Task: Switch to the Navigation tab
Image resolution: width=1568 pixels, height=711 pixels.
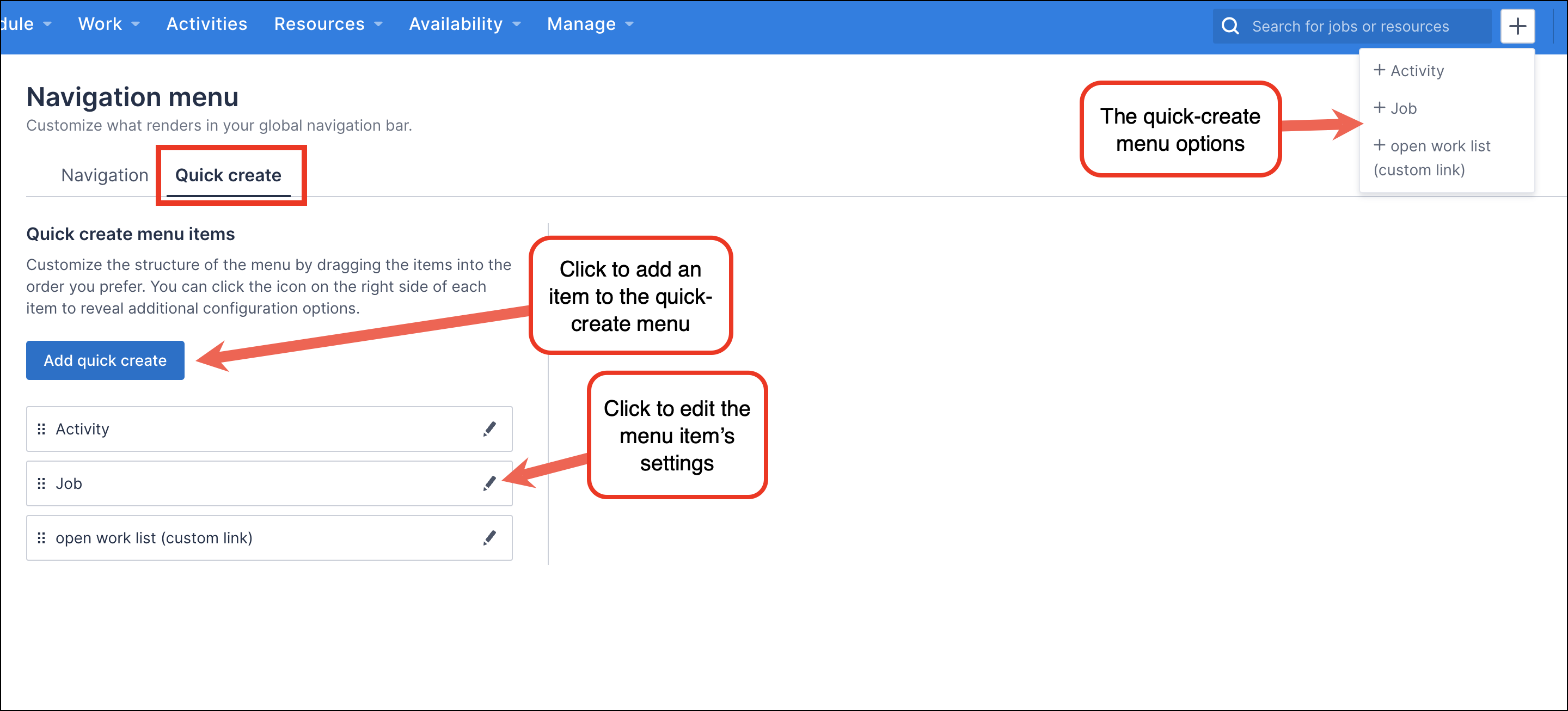Action: tap(104, 175)
